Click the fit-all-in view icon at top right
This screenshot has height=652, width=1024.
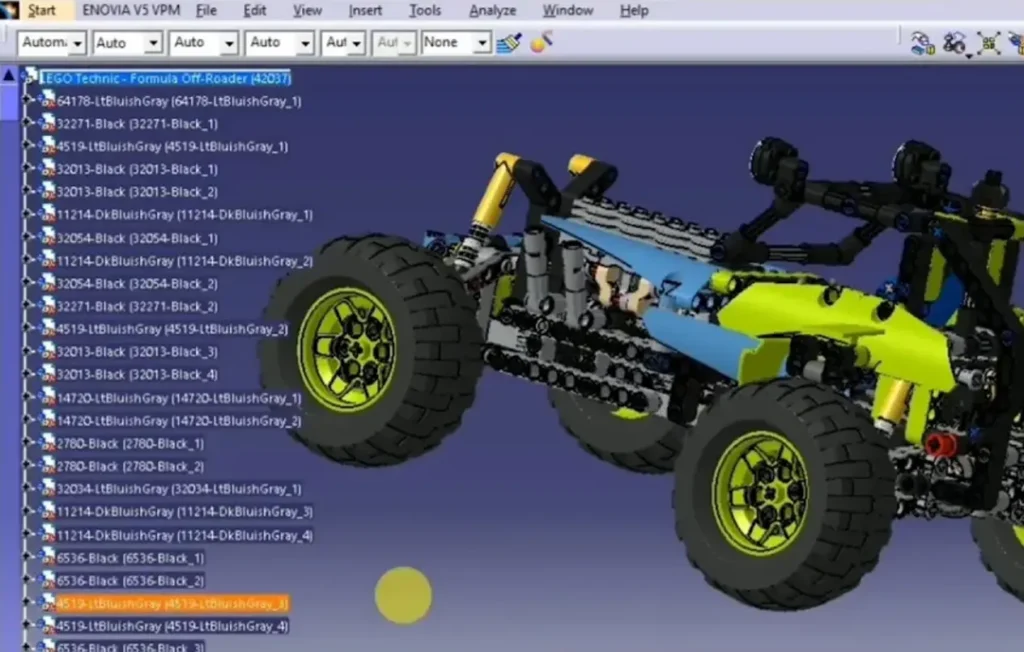(988, 43)
